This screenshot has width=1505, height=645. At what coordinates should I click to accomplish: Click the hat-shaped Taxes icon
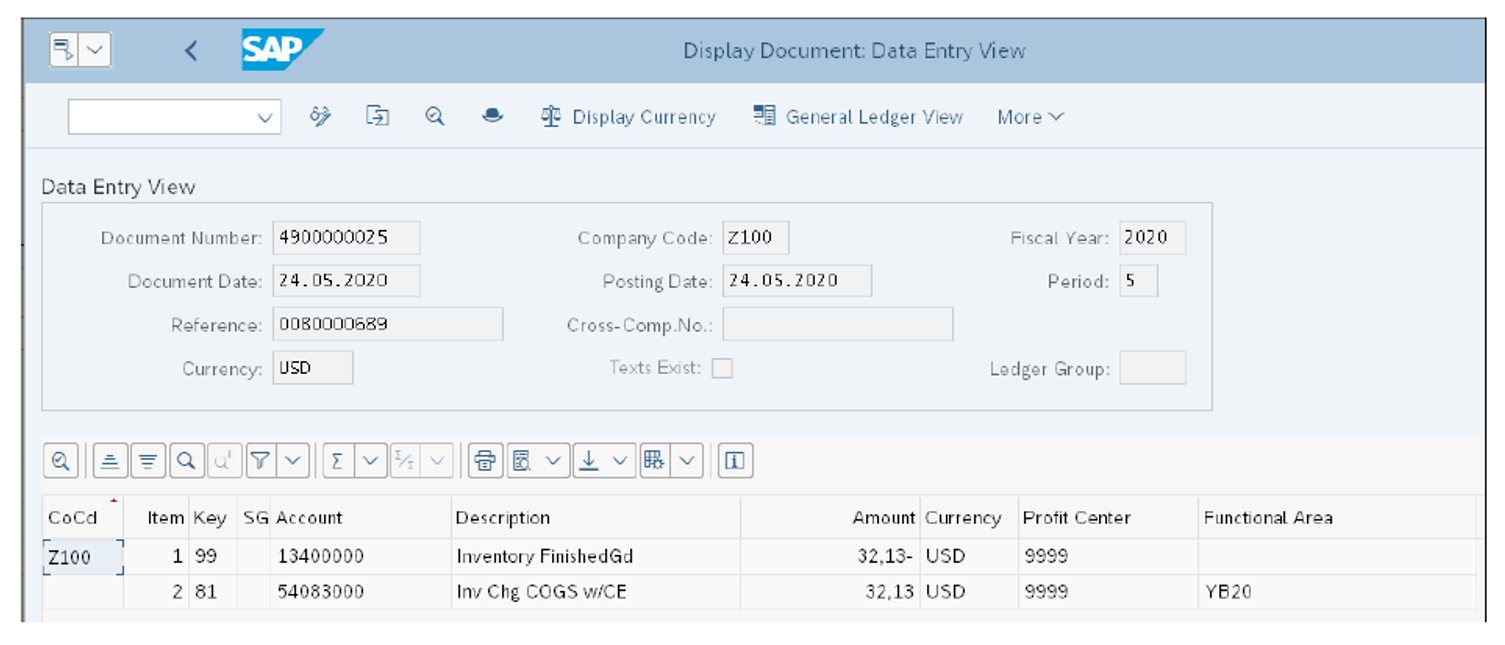click(x=491, y=117)
